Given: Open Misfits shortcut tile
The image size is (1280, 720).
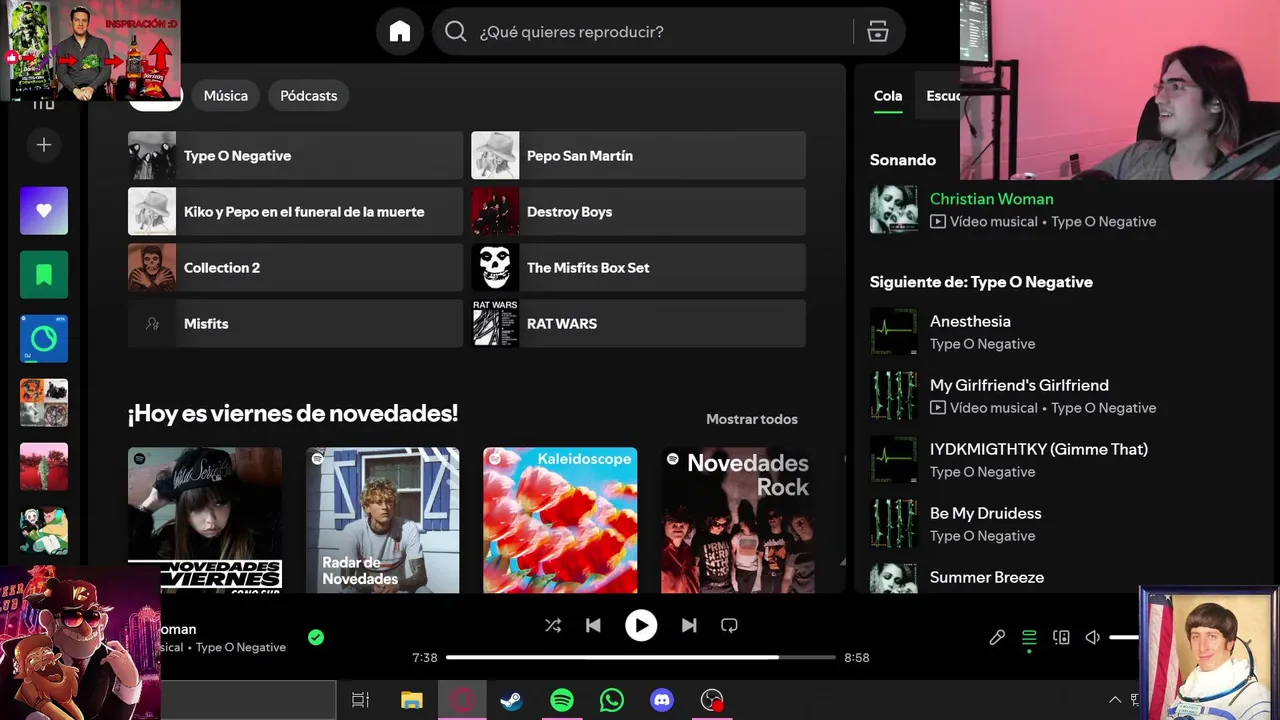Looking at the screenshot, I should pyautogui.click(x=295, y=324).
